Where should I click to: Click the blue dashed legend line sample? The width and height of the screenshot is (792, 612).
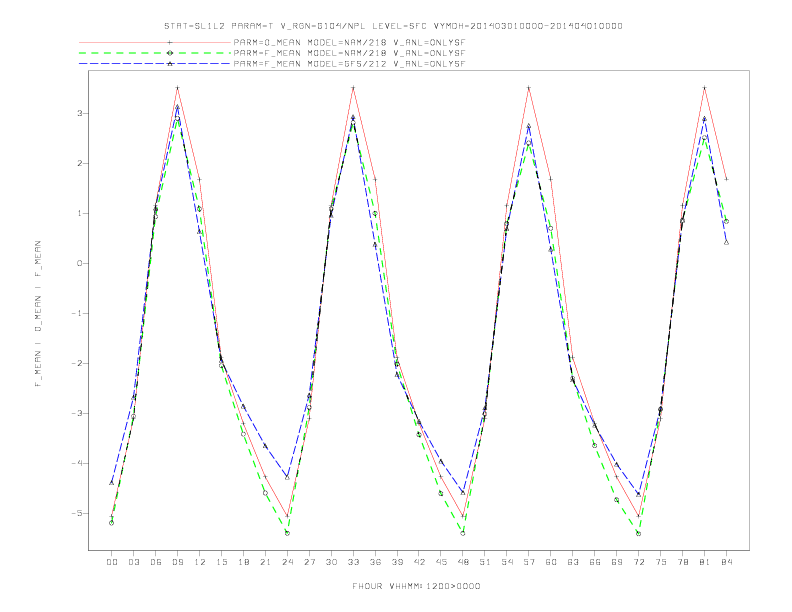pos(155,64)
